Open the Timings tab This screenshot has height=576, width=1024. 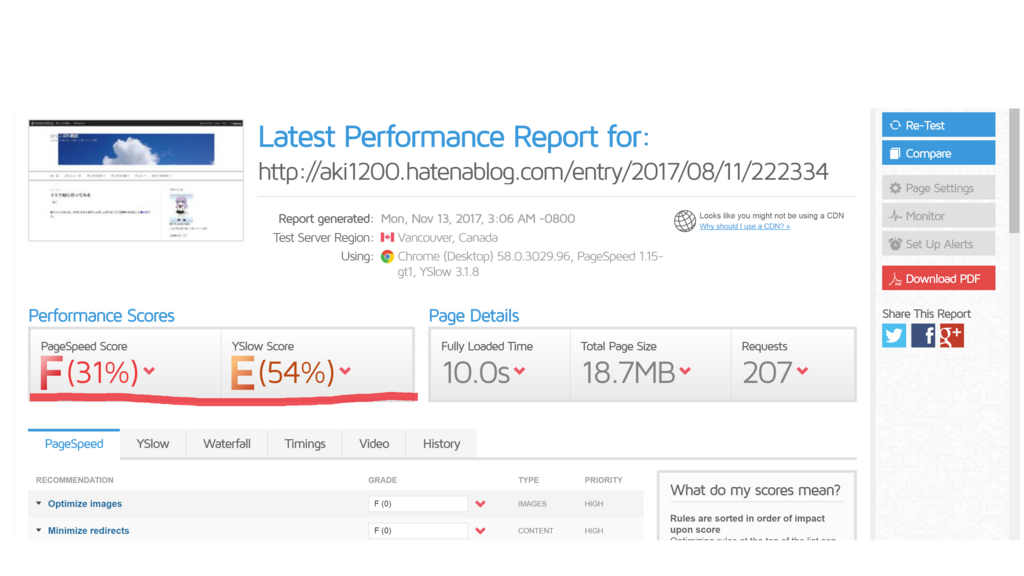305,444
